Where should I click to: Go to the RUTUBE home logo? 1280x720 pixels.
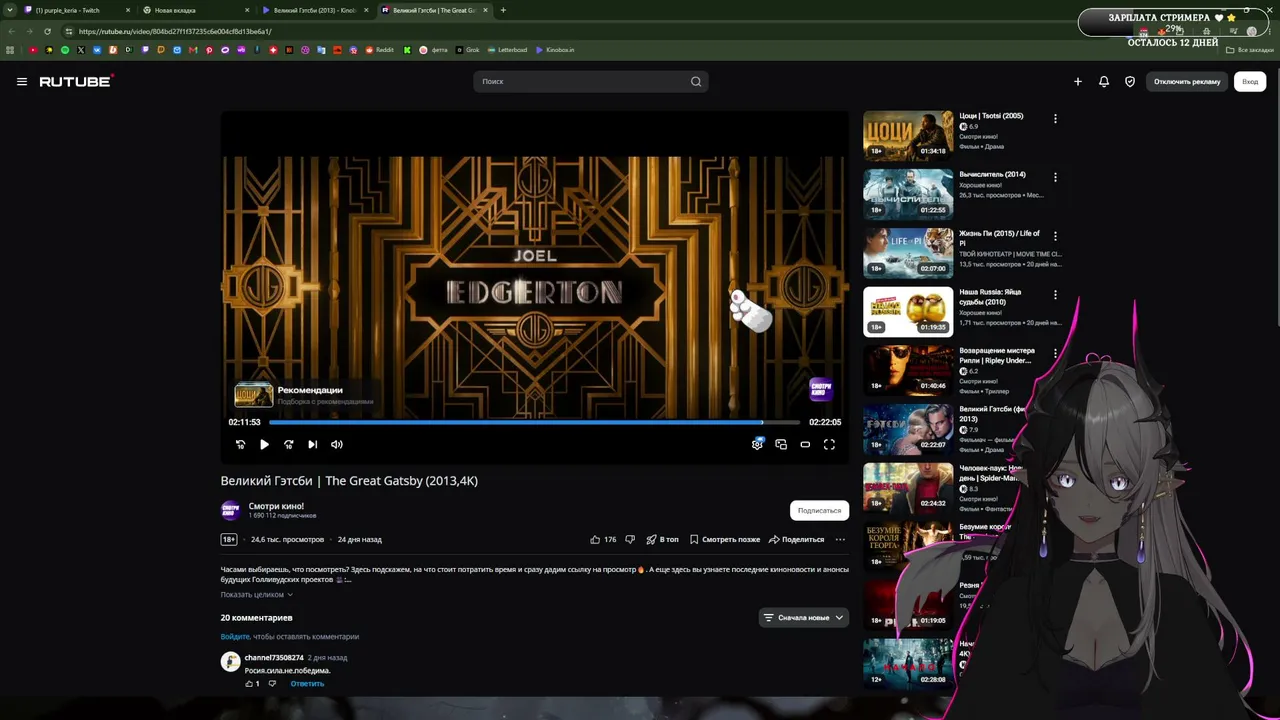pyautogui.click(x=76, y=81)
